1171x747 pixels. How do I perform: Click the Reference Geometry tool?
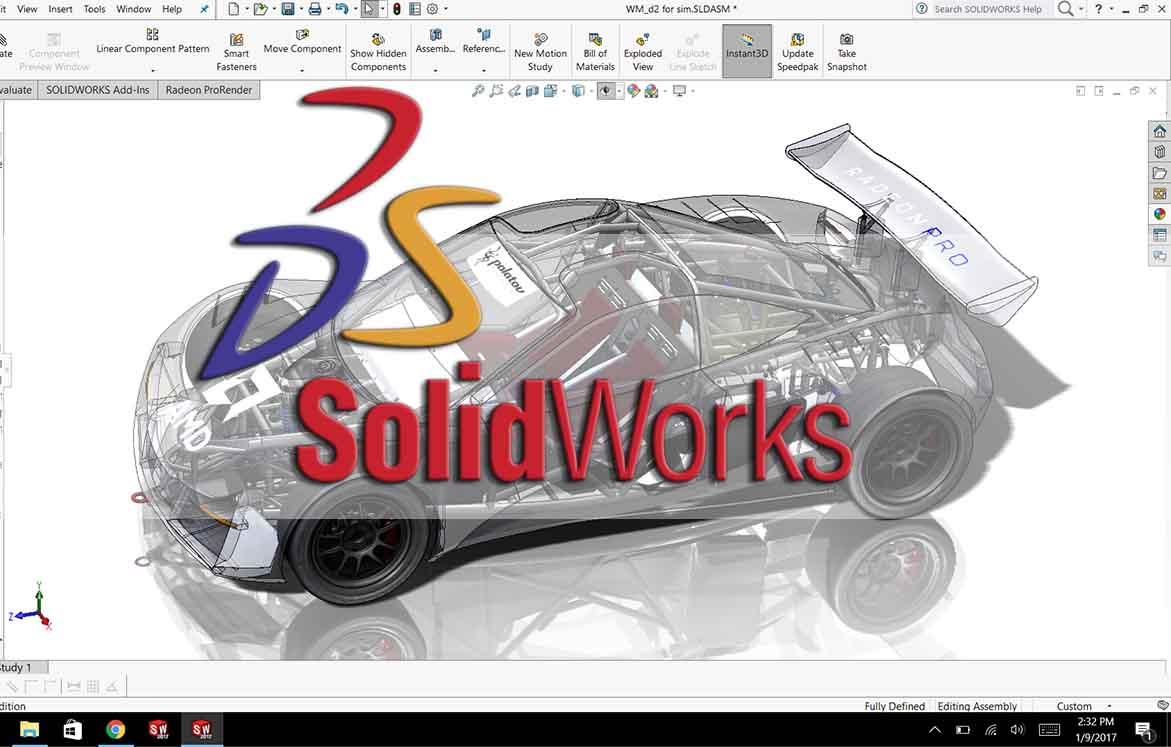(483, 42)
